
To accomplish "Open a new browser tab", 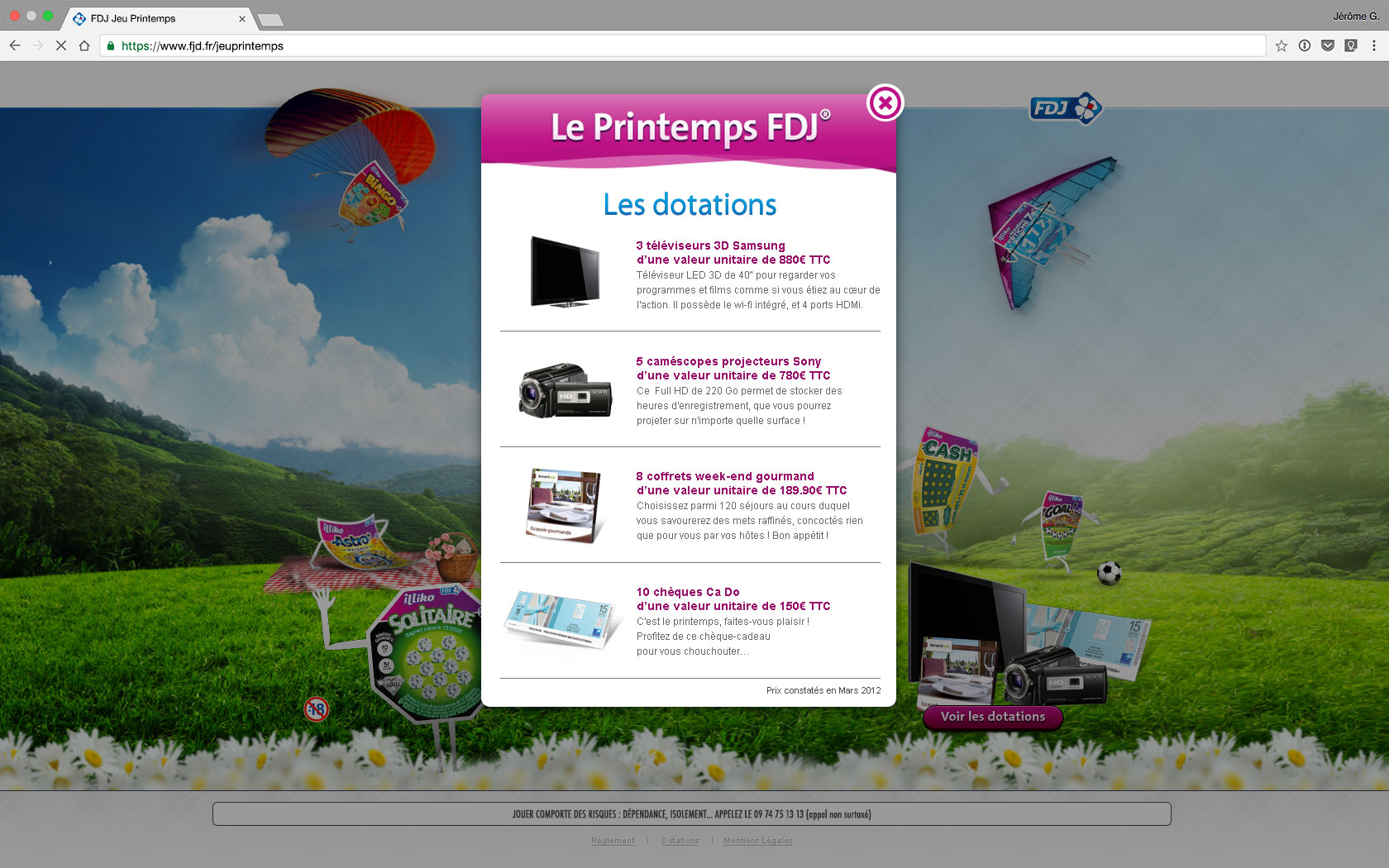I will click(270, 19).
